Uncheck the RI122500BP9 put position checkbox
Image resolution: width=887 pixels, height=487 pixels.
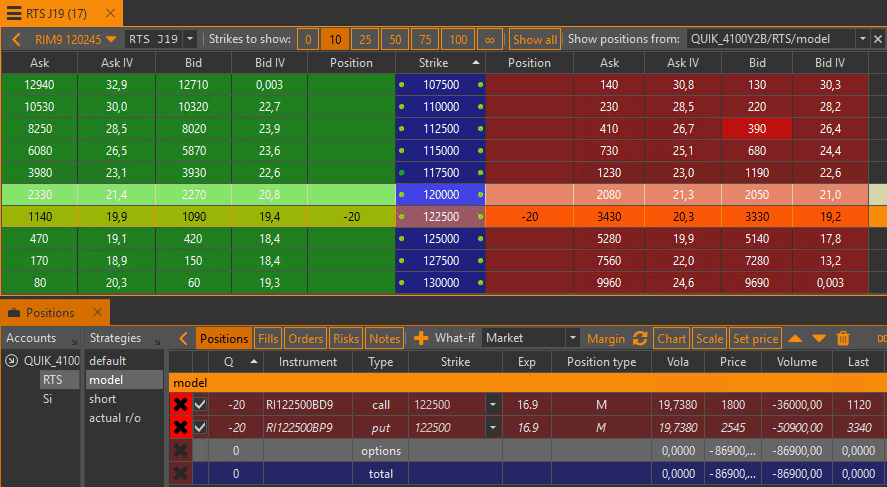201,428
